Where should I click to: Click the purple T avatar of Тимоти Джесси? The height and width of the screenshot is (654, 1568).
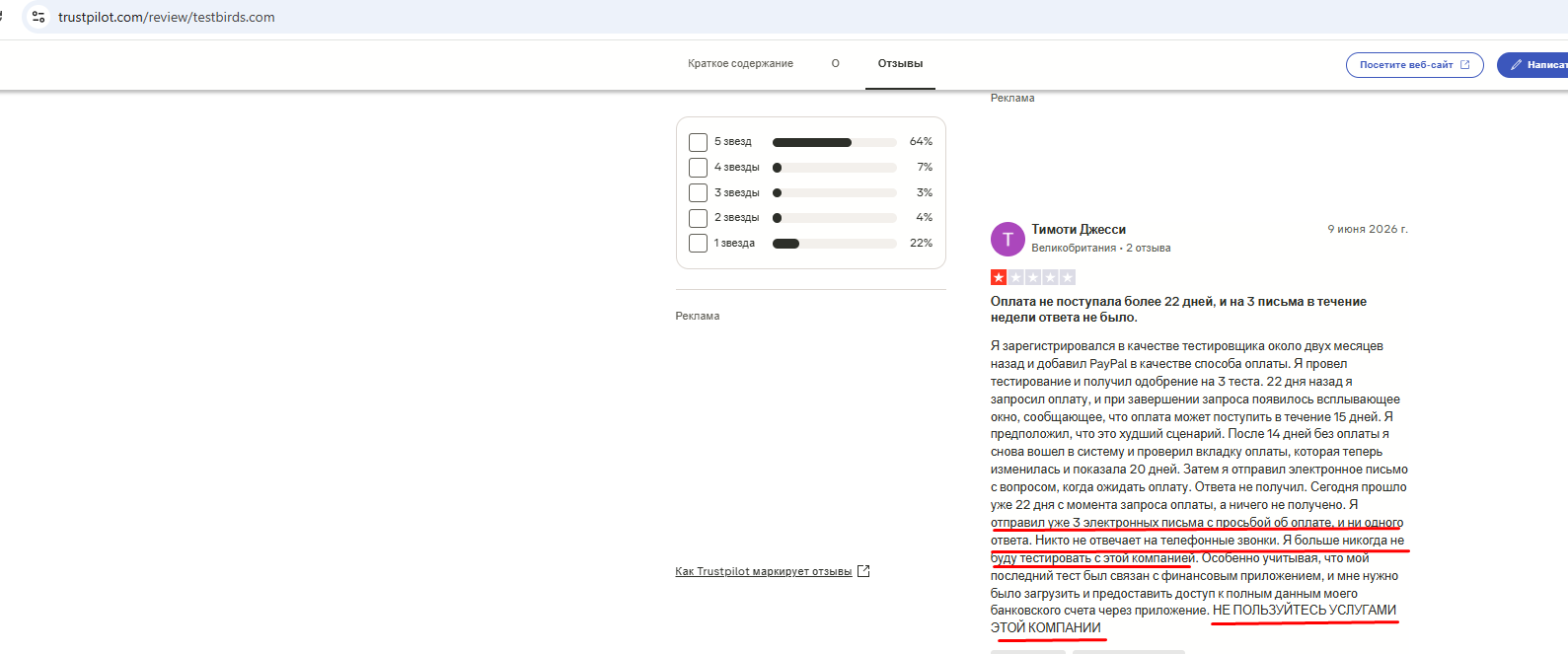(1008, 239)
